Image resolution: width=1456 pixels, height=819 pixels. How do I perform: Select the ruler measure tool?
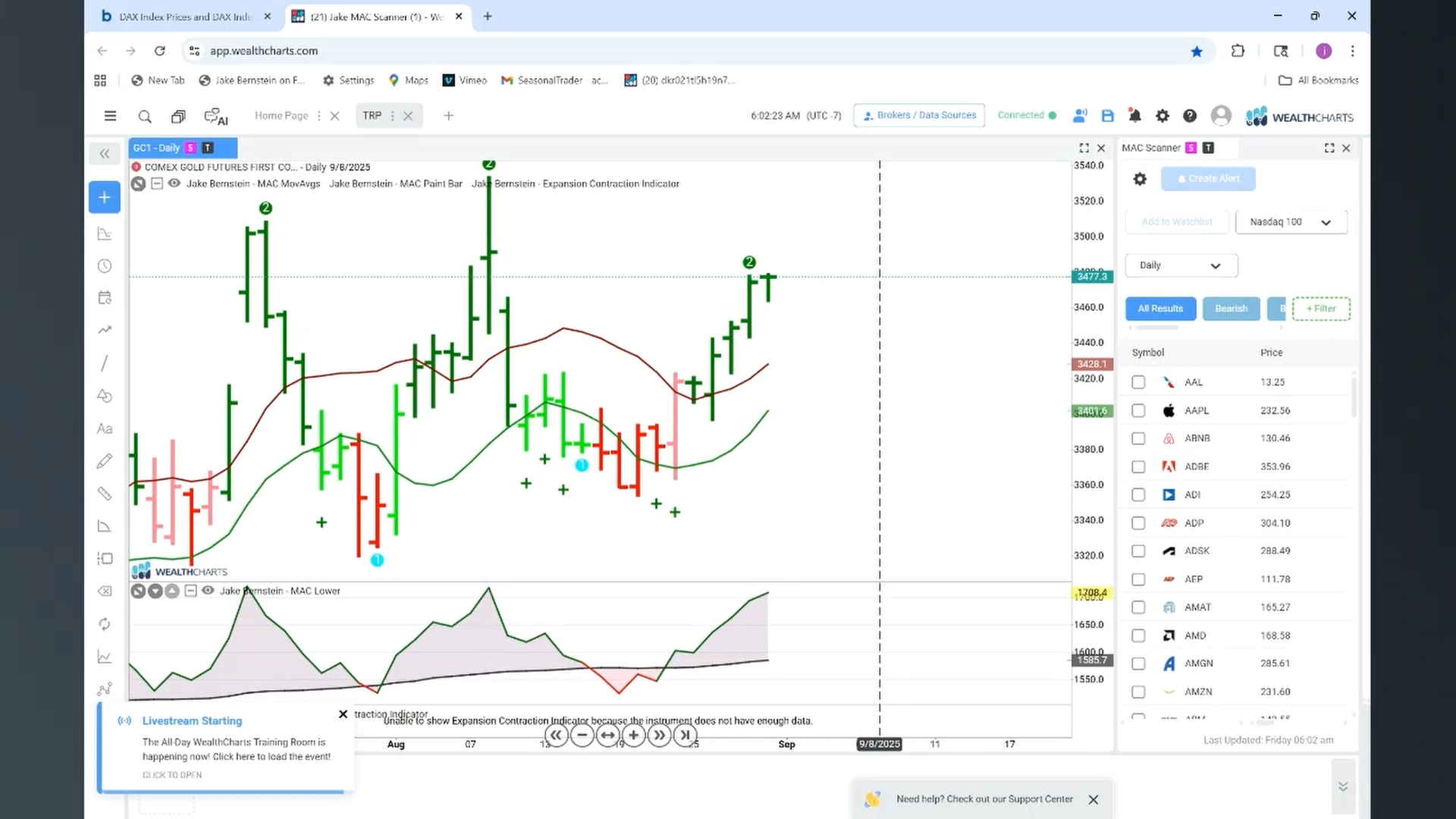pyautogui.click(x=105, y=494)
